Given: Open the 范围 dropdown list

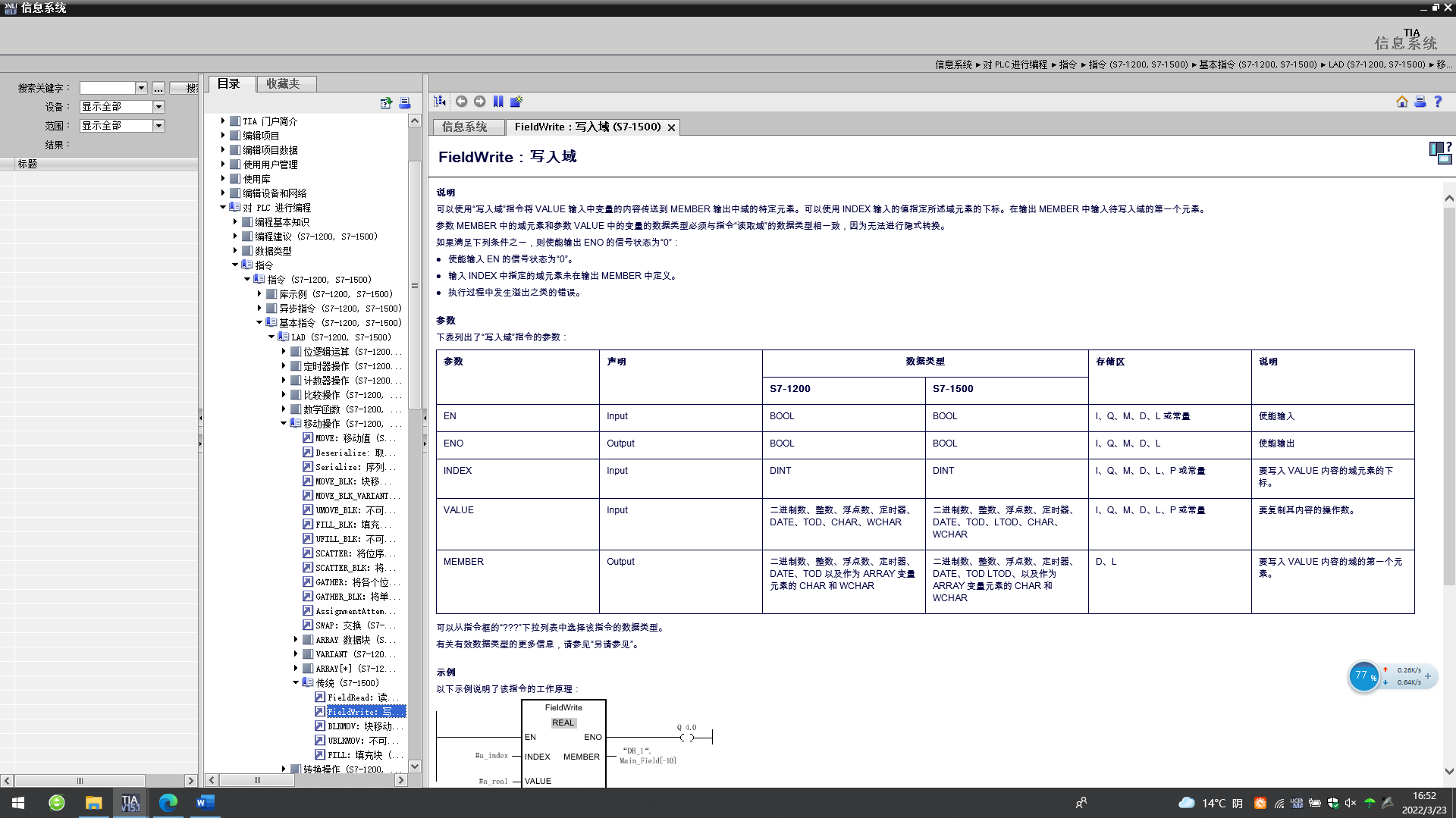Looking at the screenshot, I should (158, 126).
